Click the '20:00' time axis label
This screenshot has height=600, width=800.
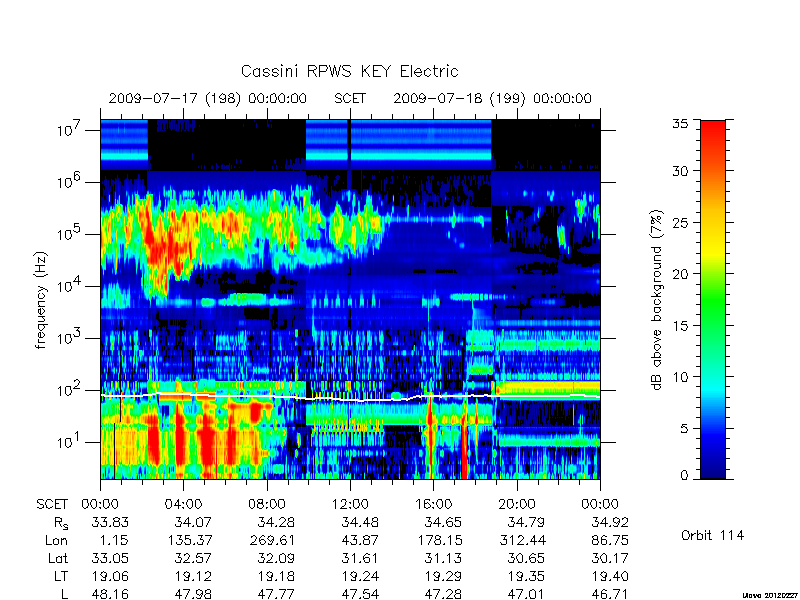pos(517,504)
